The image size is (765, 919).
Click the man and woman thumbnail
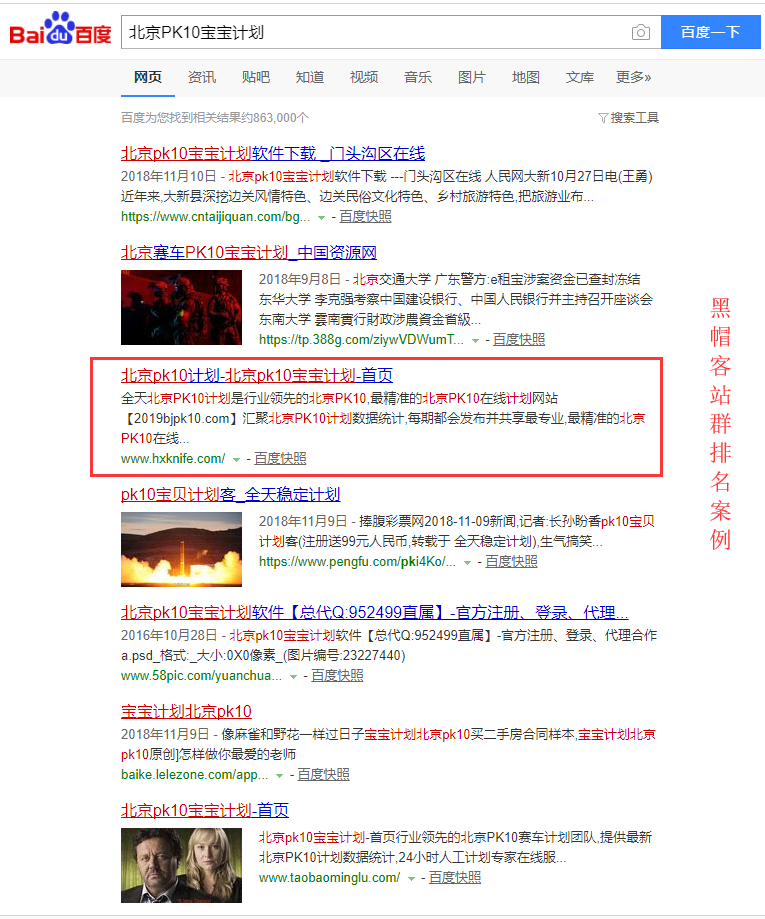181,865
